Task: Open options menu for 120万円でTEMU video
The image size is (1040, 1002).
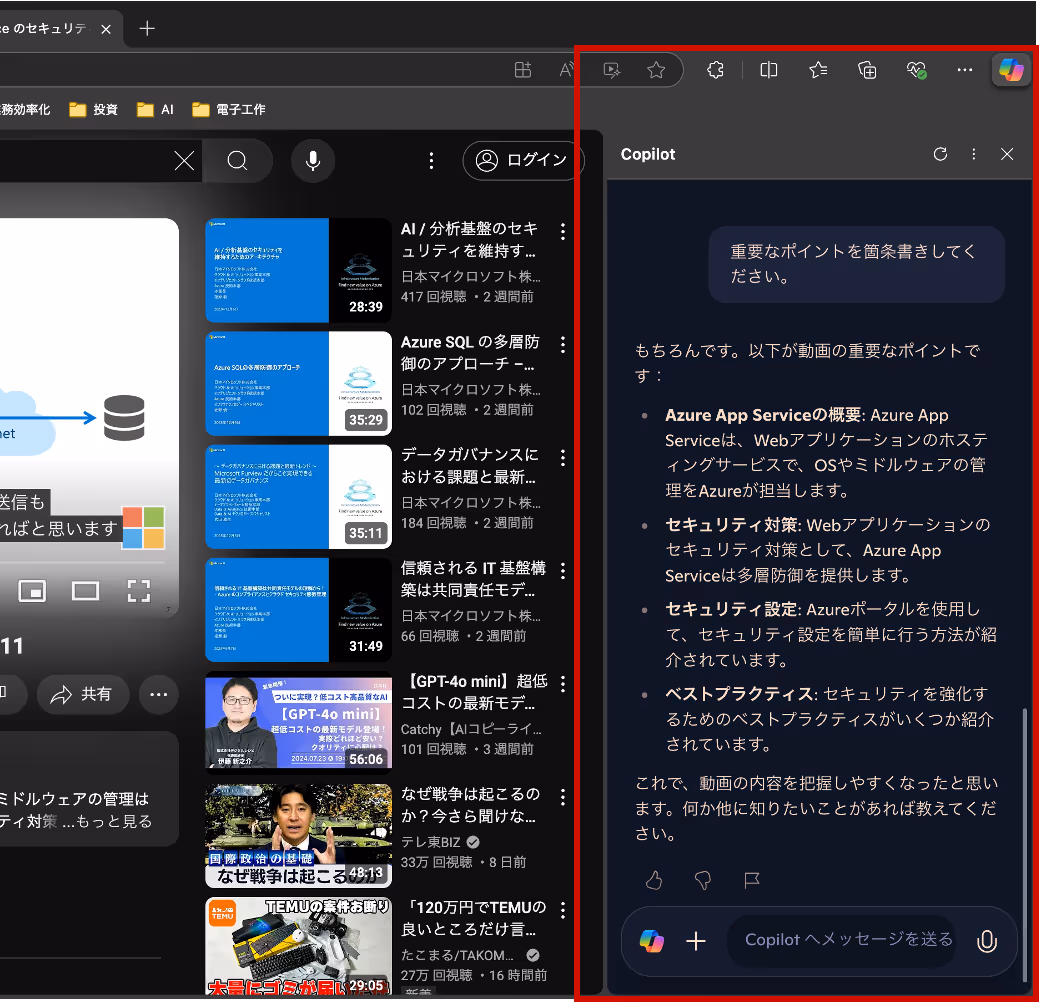Action: point(562,910)
